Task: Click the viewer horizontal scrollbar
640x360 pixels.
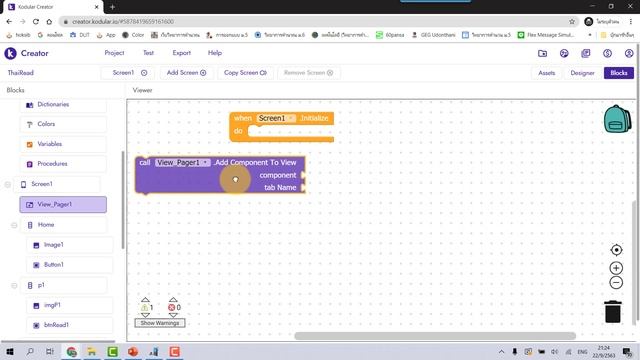Action: [x=435, y=336]
